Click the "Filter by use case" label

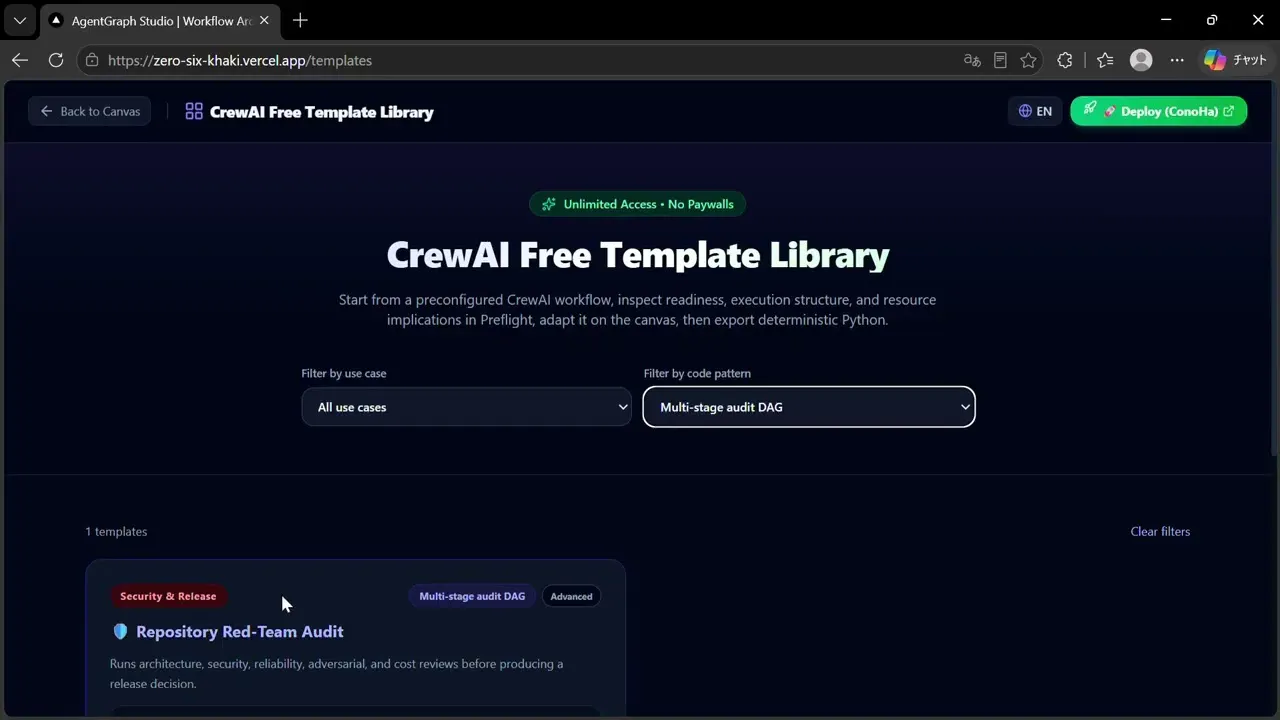(344, 373)
